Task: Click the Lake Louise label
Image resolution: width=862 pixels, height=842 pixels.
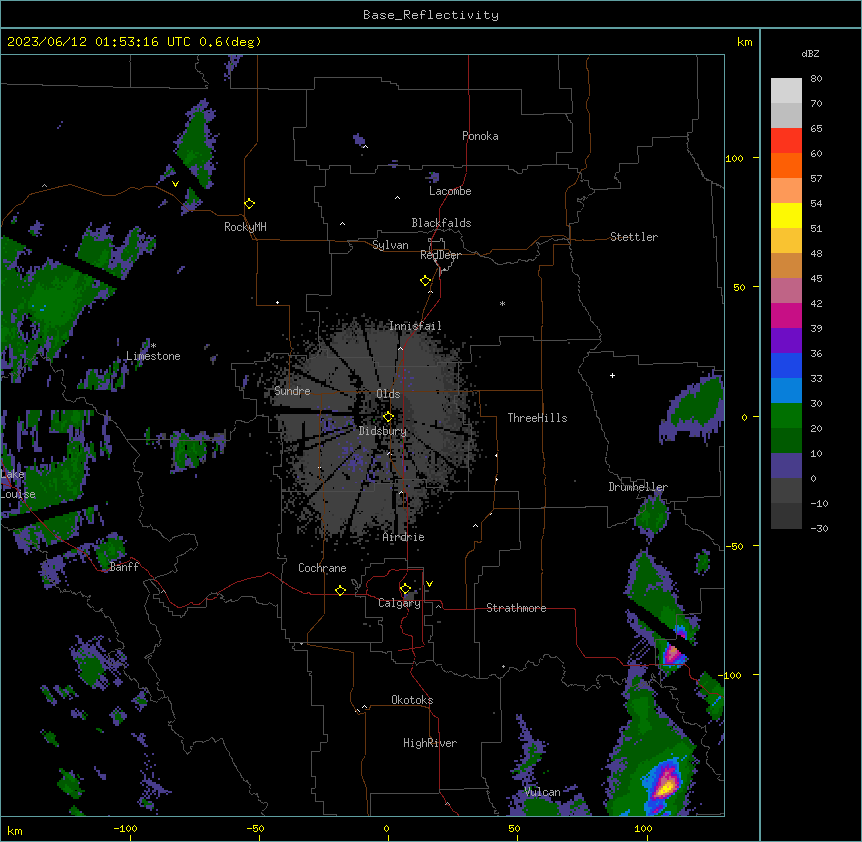Action: click(x=18, y=484)
